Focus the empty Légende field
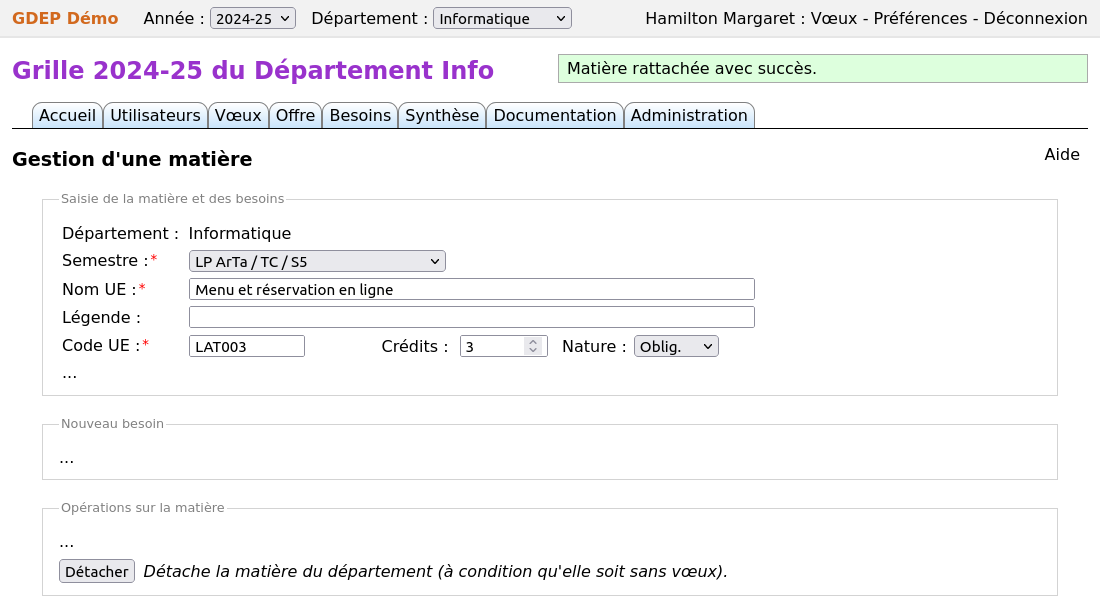The image size is (1100, 610). coord(471,318)
